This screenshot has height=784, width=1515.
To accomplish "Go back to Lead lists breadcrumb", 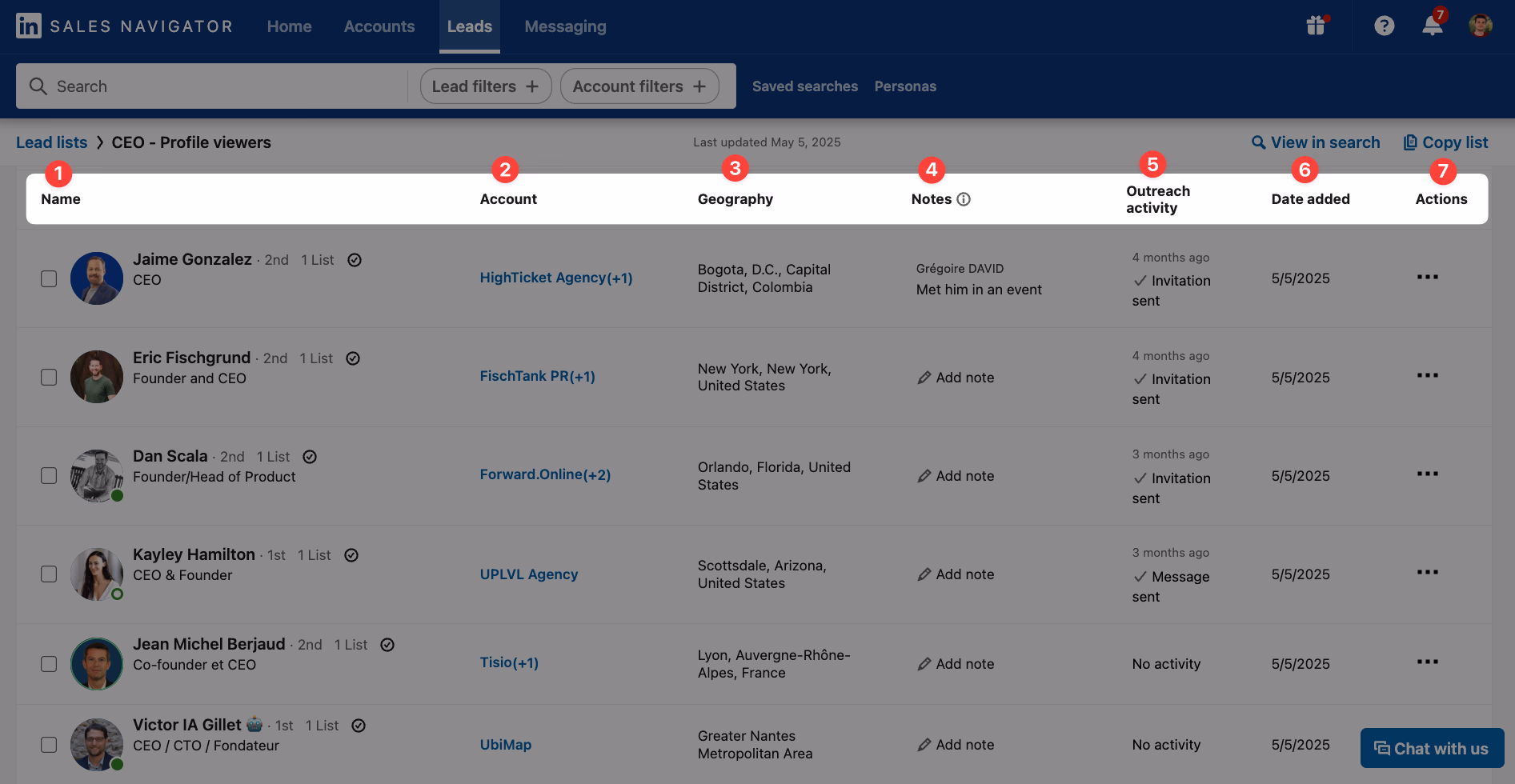I will [x=52, y=142].
